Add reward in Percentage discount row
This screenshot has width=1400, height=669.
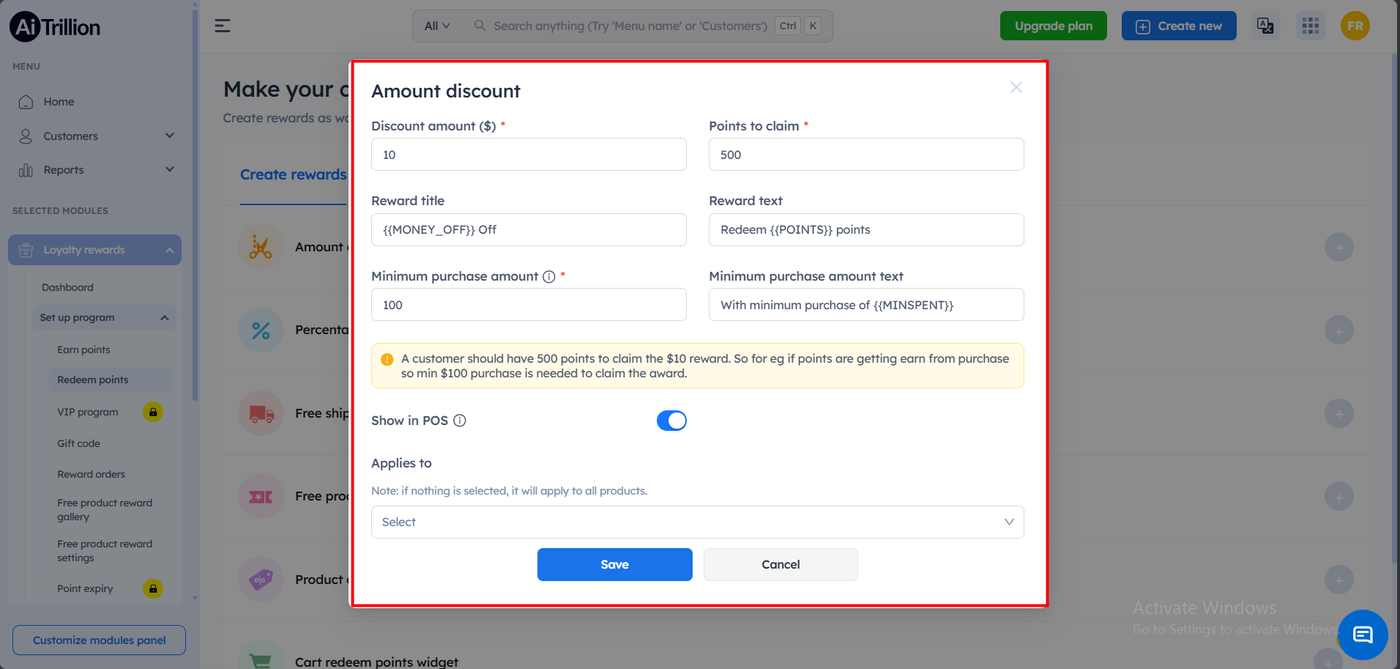point(1339,330)
